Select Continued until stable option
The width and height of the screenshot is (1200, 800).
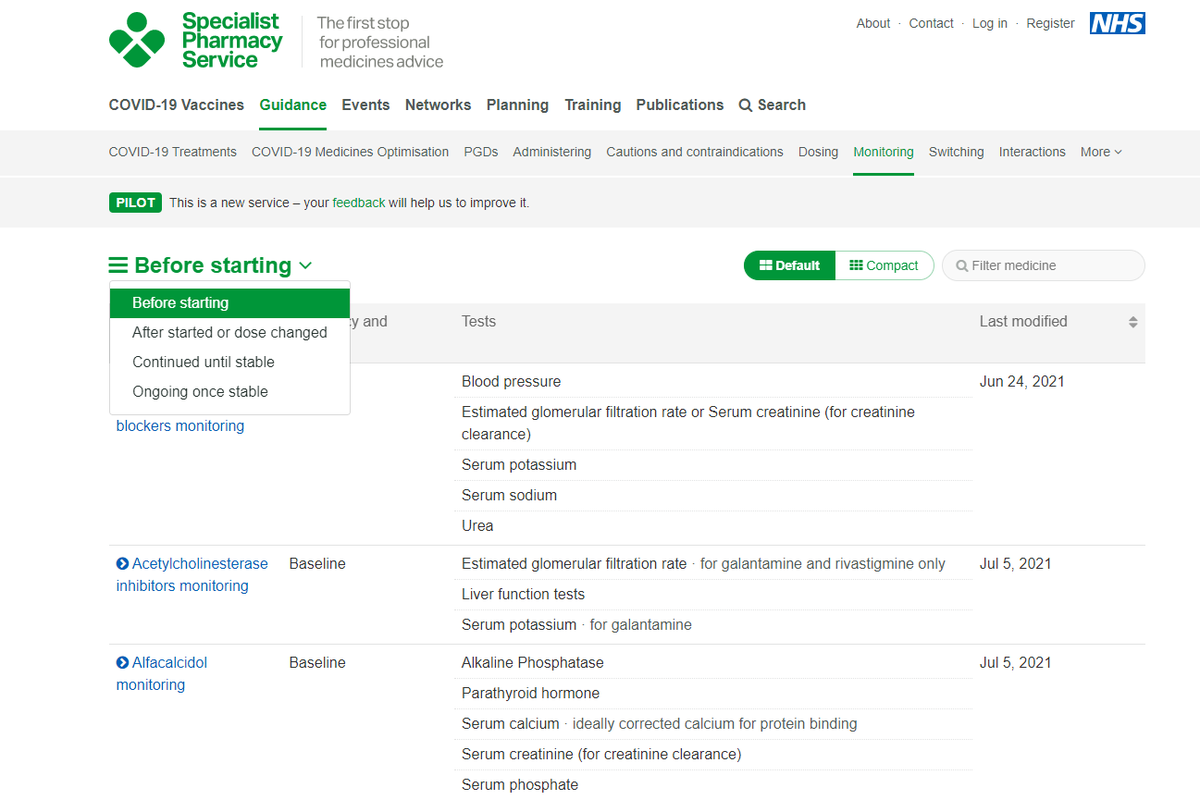(230, 362)
